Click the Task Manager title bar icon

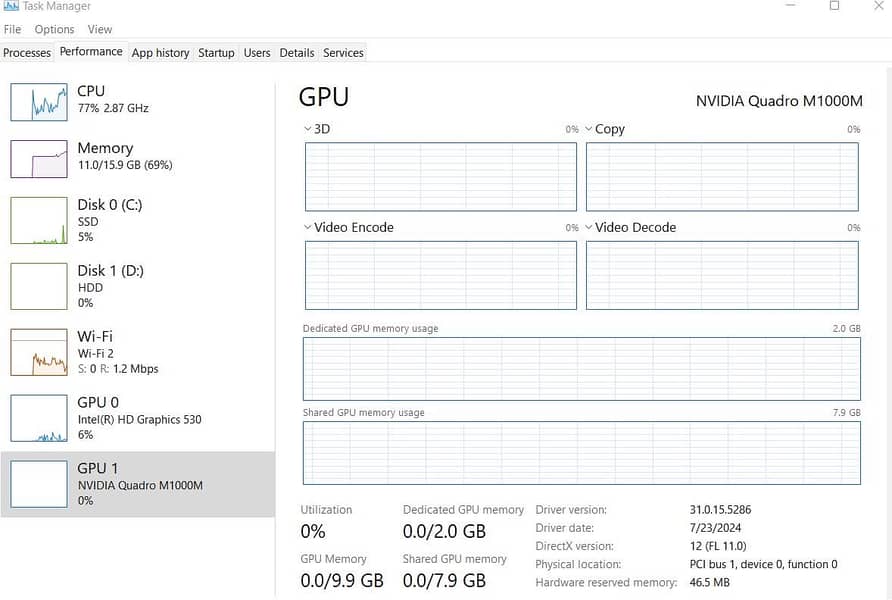[10, 6]
